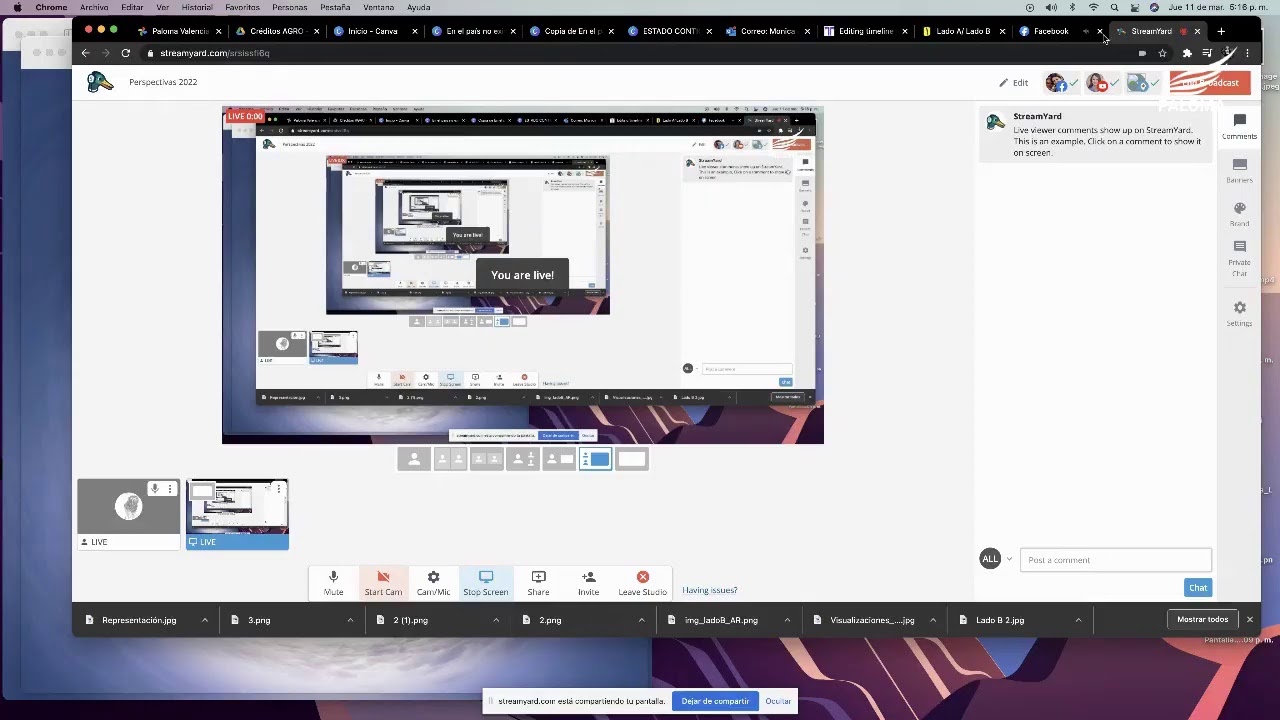Open the Private Chat panel

1239,258
